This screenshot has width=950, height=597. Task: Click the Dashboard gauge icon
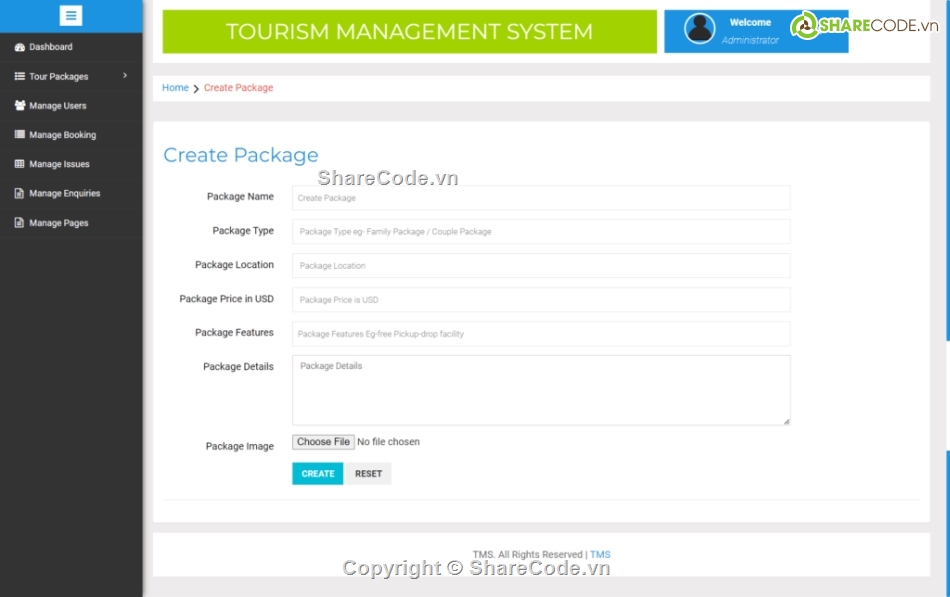[x=20, y=47]
